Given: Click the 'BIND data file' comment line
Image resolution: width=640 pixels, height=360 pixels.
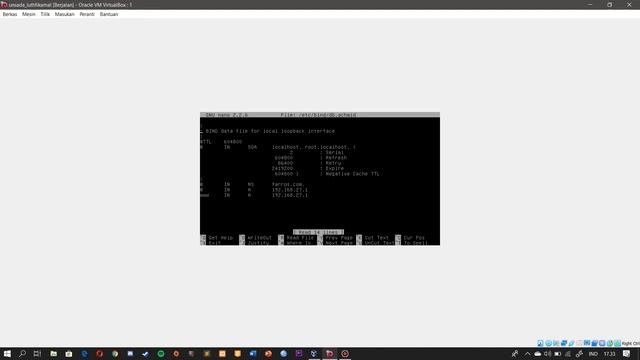Looking at the screenshot, I should pos(270,131).
